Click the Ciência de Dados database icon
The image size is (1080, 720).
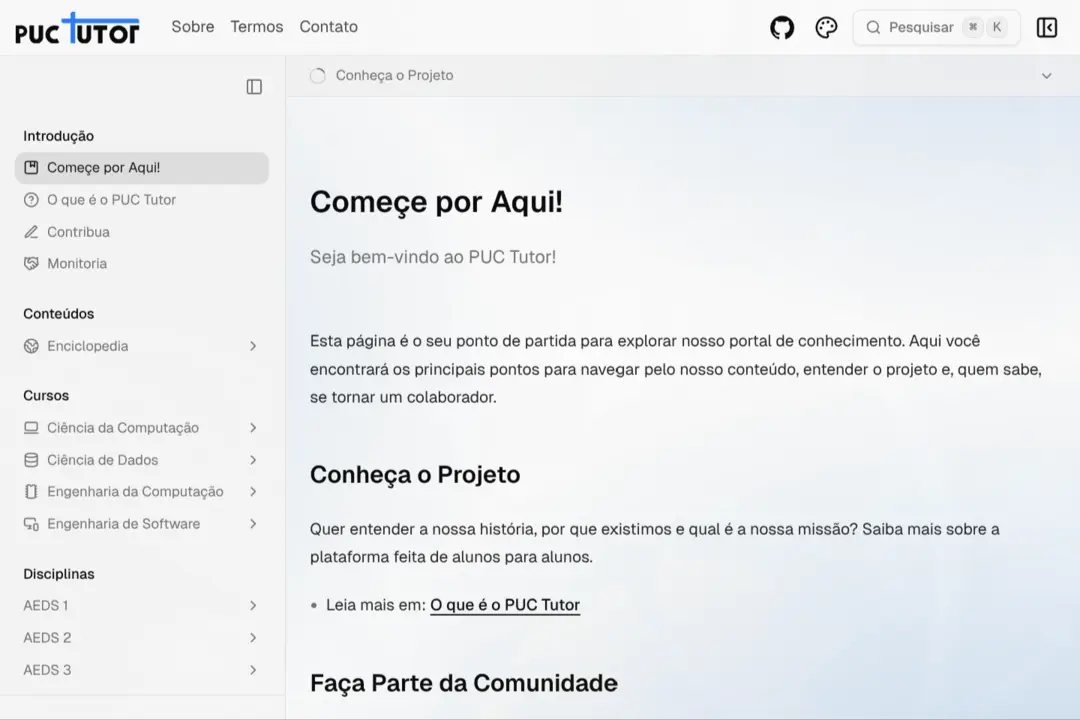(x=31, y=460)
